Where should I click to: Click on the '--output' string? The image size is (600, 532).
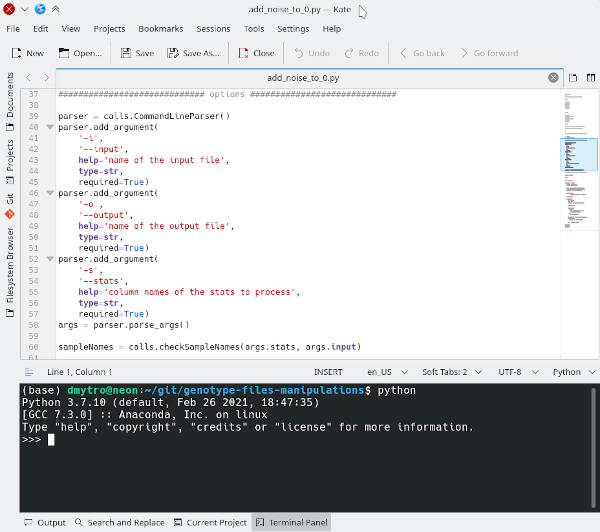(x=106, y=215)
